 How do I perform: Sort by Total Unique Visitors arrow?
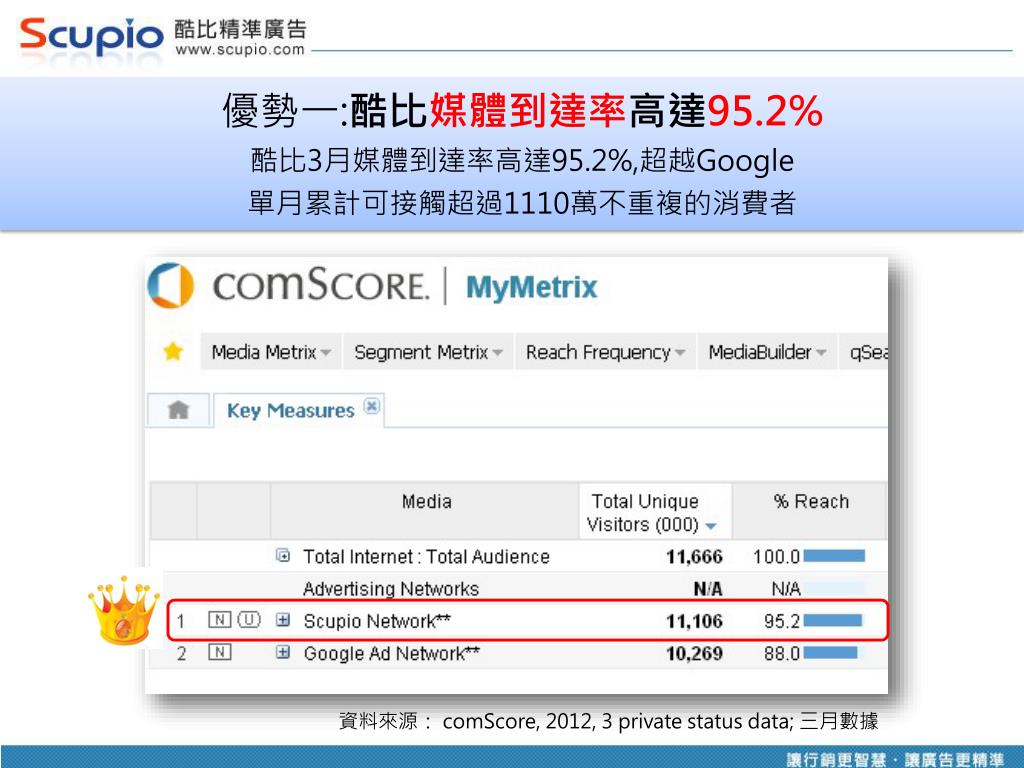coord(711,526)
